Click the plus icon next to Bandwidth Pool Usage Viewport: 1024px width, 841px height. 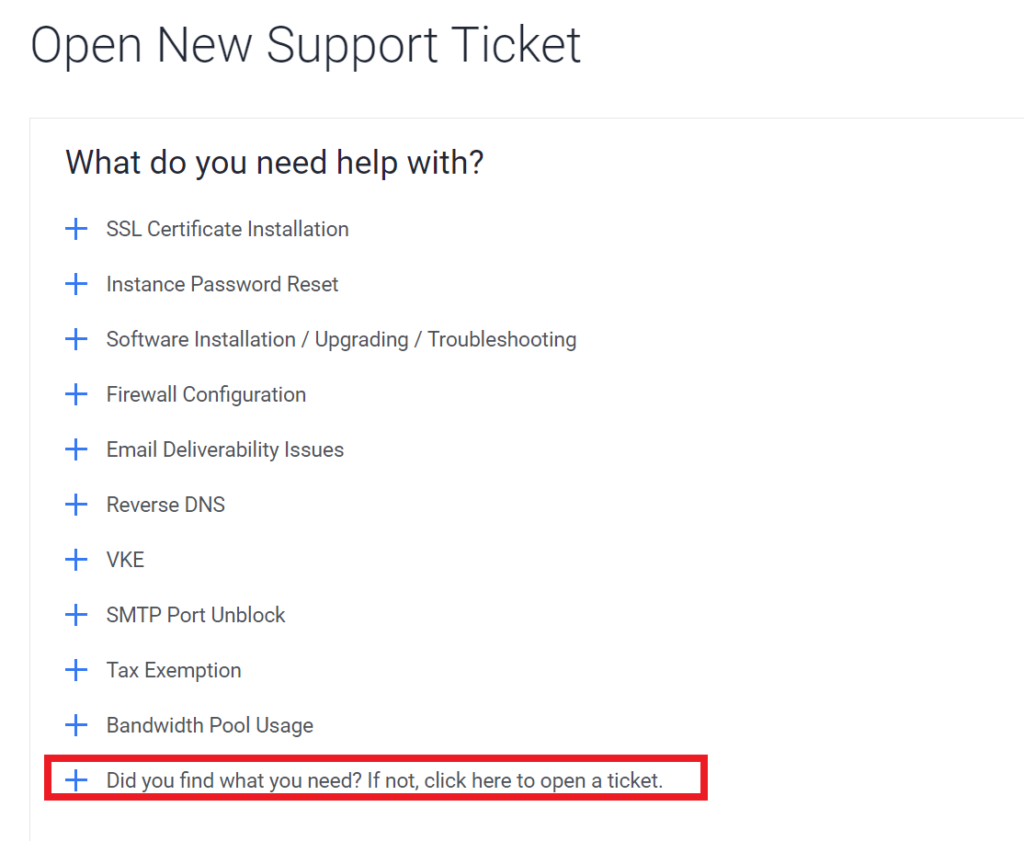(x=77, y=725)
